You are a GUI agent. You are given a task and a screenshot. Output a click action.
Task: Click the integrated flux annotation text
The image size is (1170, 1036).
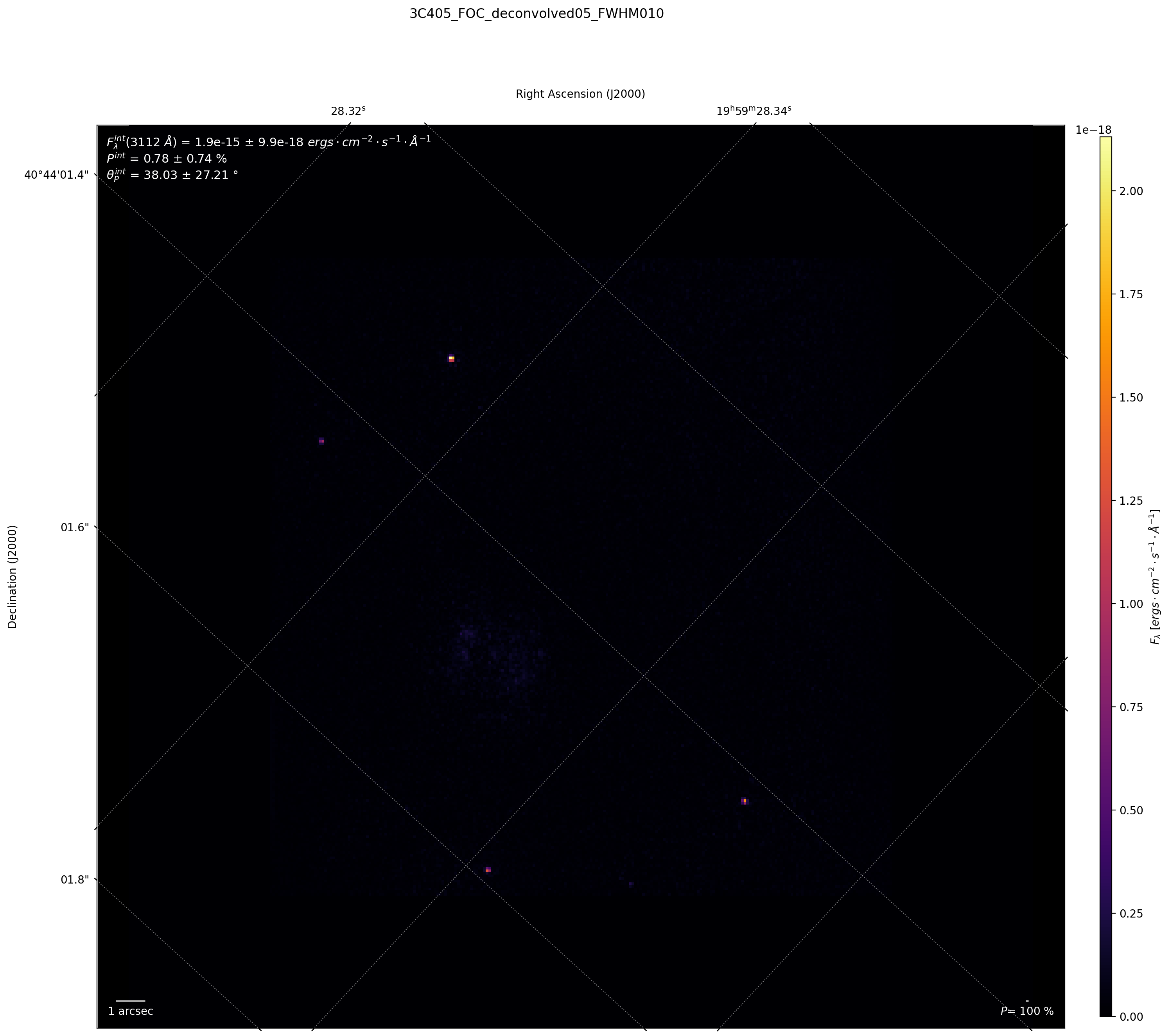tap(269, 142)
